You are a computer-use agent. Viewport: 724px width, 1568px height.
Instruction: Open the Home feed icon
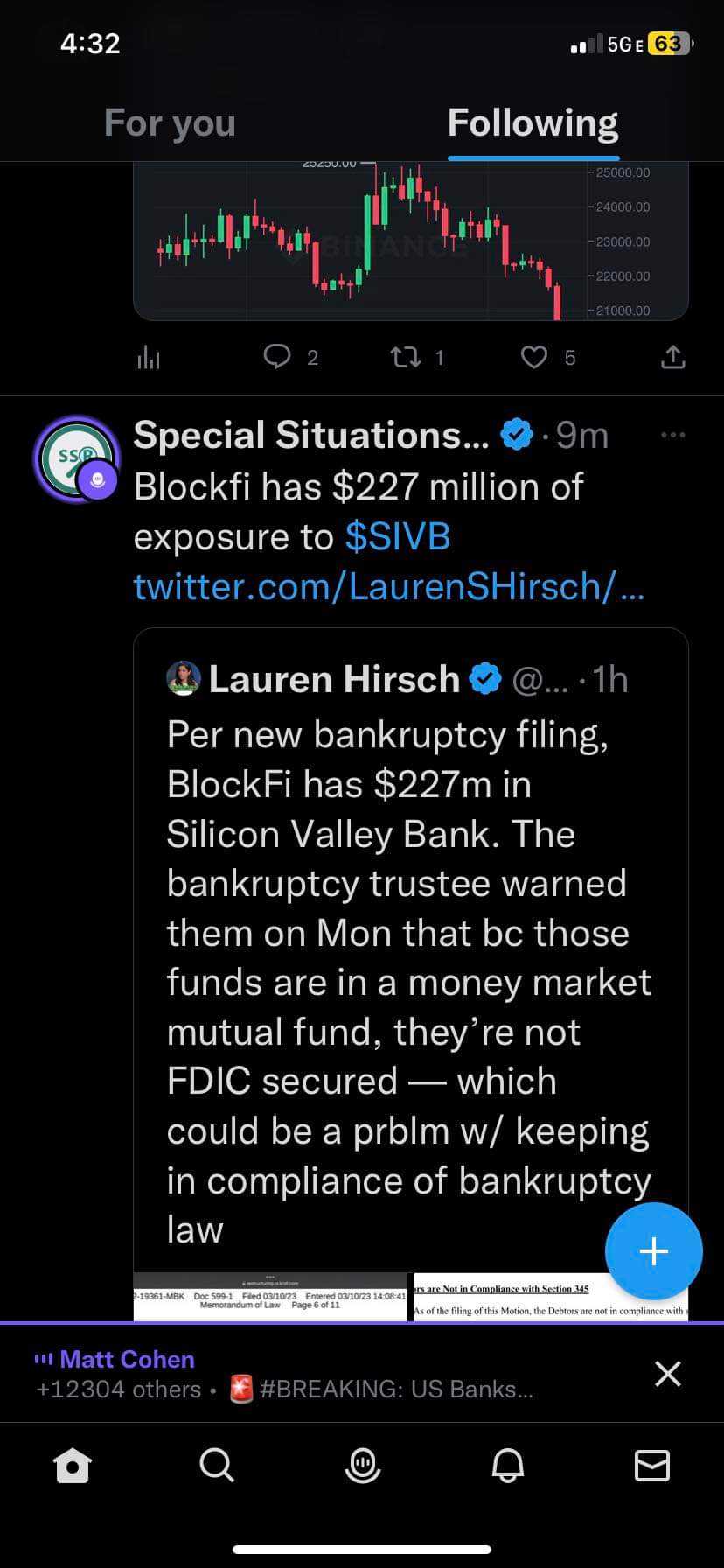point(73,1465)
